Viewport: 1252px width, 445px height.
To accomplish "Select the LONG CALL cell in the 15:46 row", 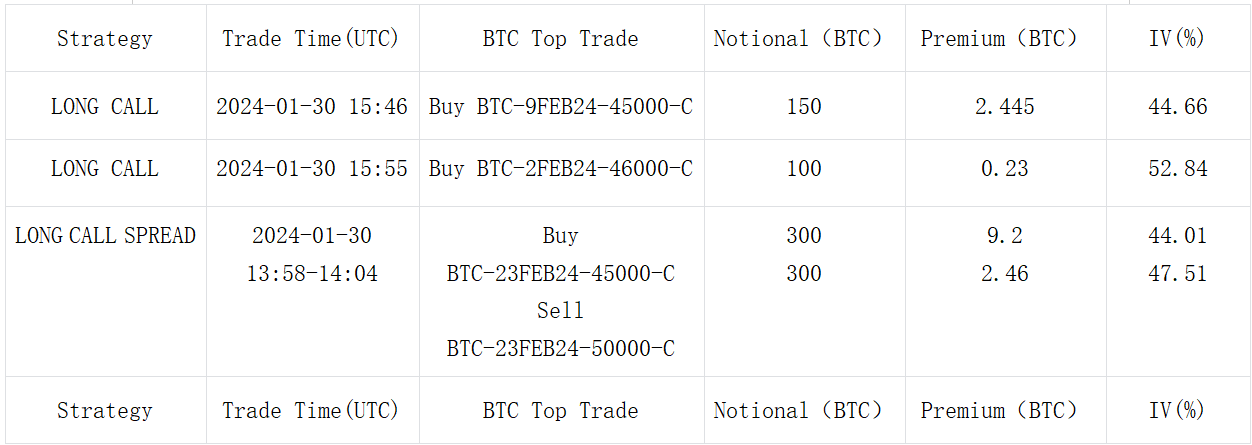I will pyautogui.click(x=105, y=106).
